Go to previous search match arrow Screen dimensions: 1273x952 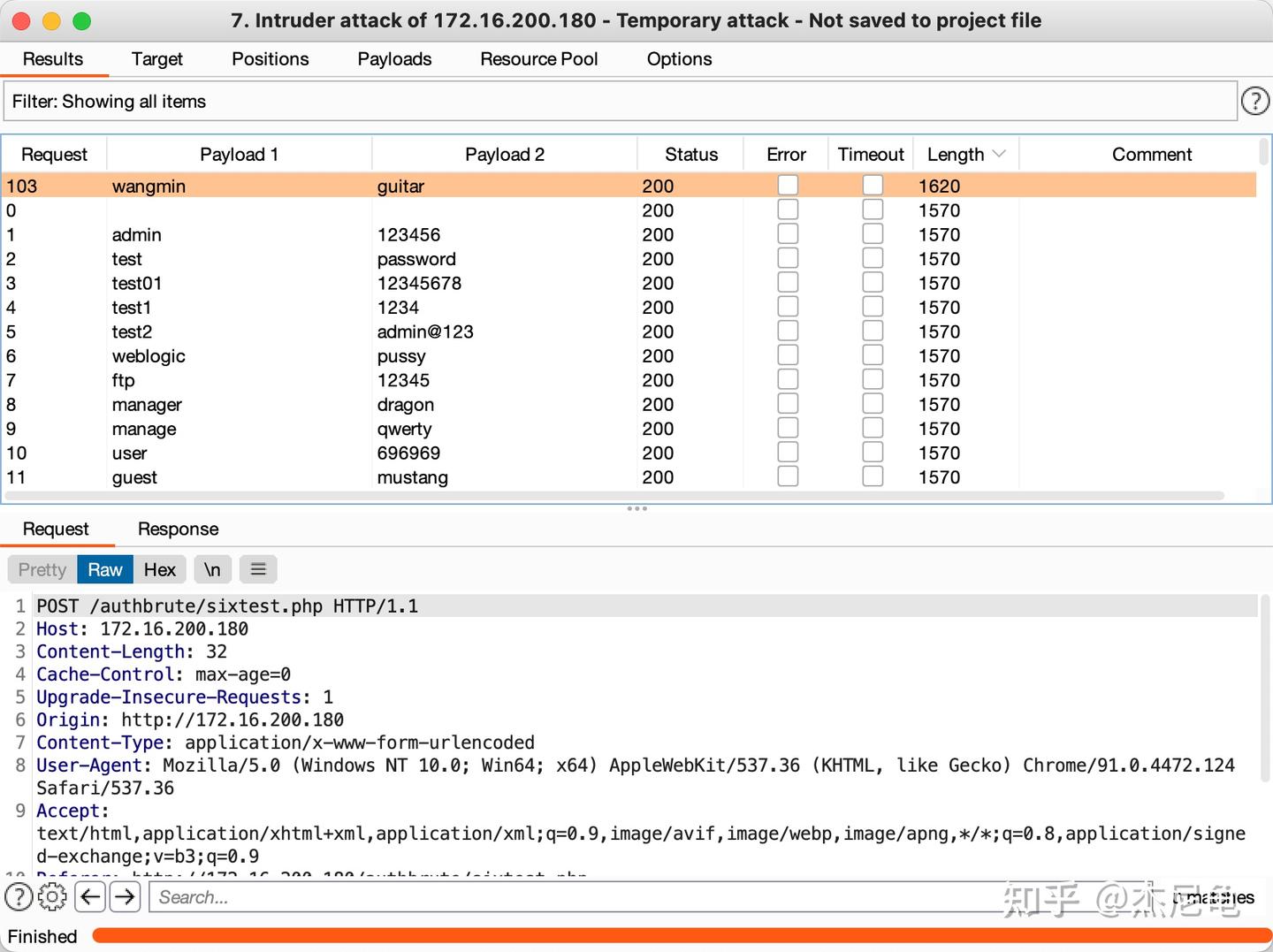tap(90, 897)
